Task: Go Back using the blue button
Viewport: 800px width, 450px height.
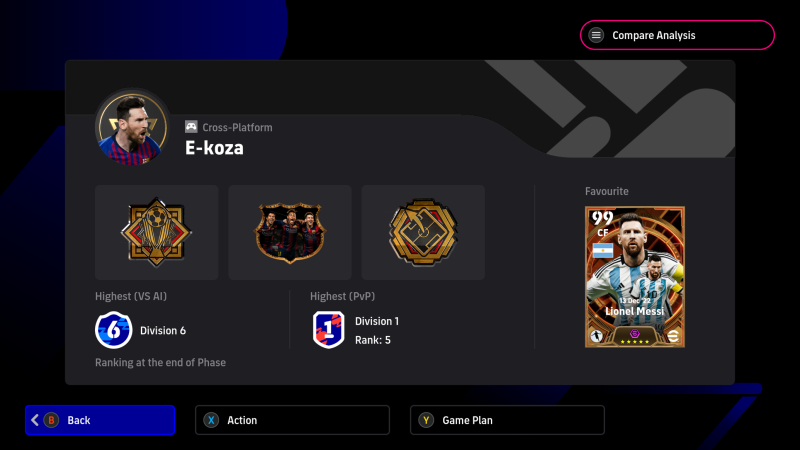Action: click(x=100, y=420)
